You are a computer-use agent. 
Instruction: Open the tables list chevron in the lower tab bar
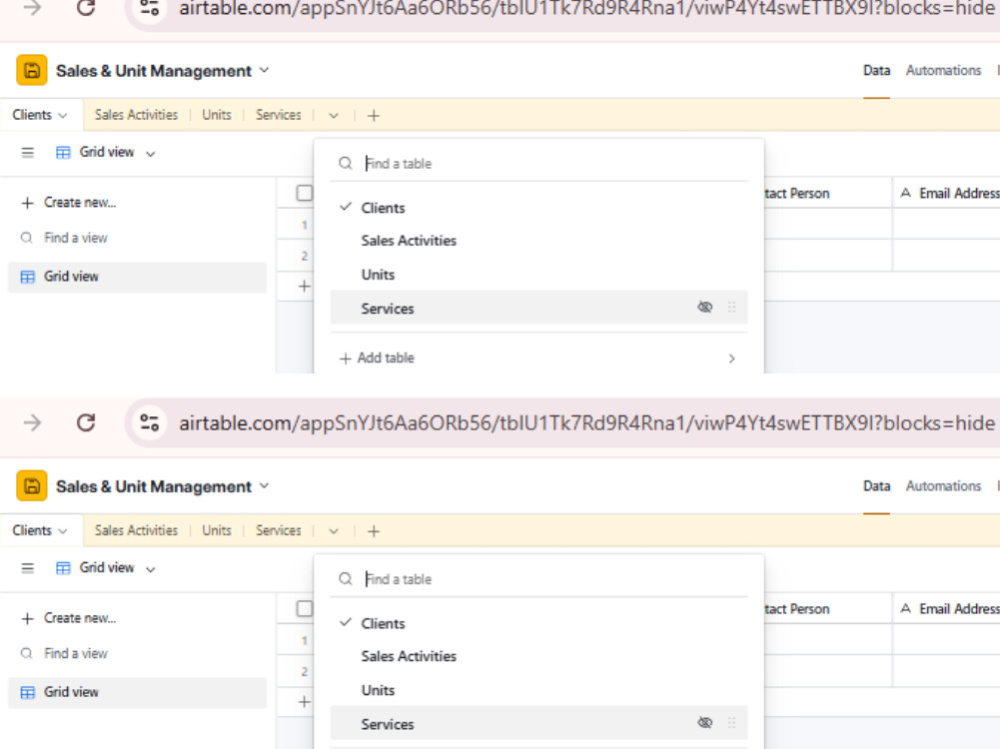click(334, 531)
